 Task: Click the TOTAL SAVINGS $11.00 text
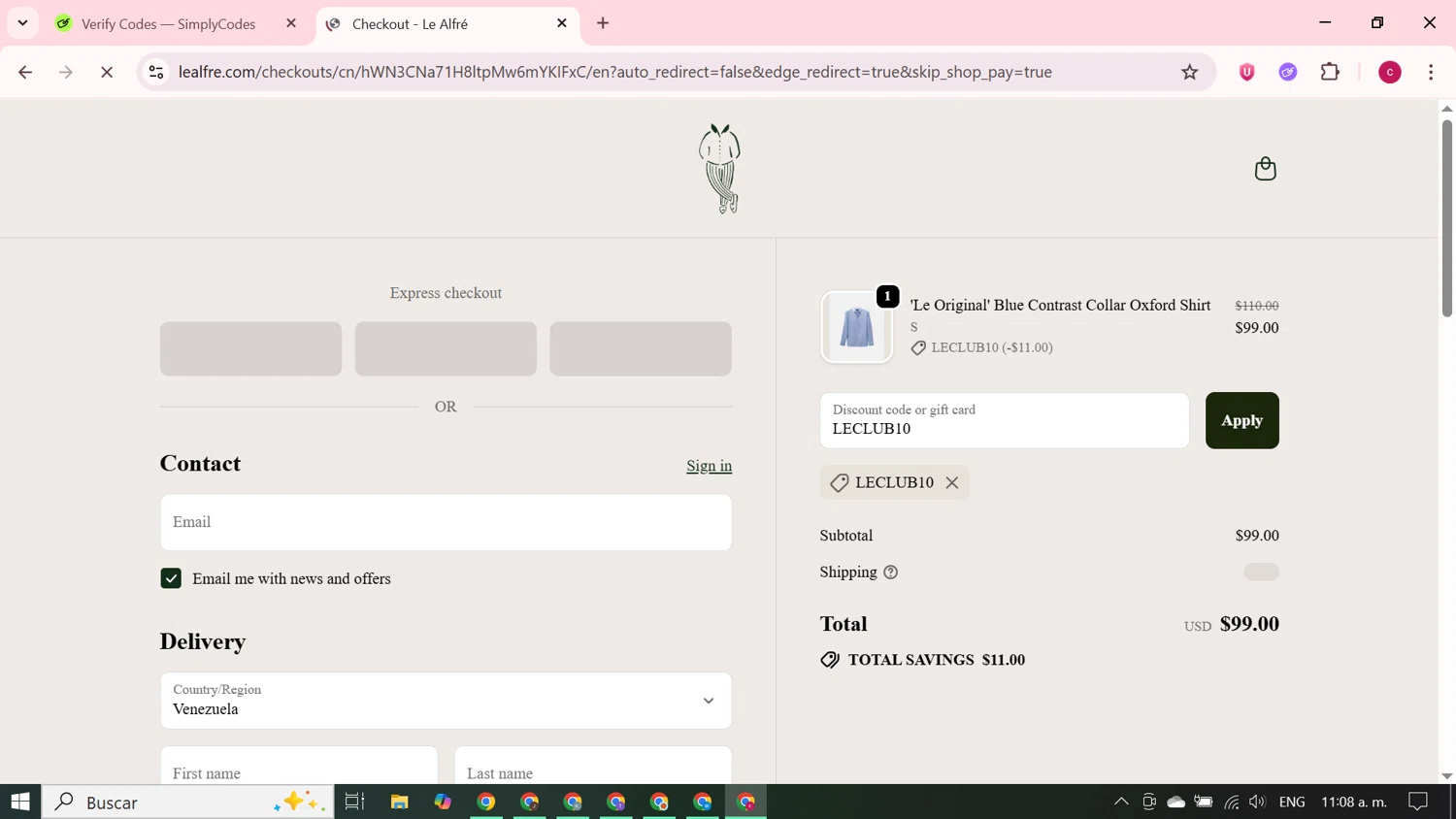click(937, 660)
